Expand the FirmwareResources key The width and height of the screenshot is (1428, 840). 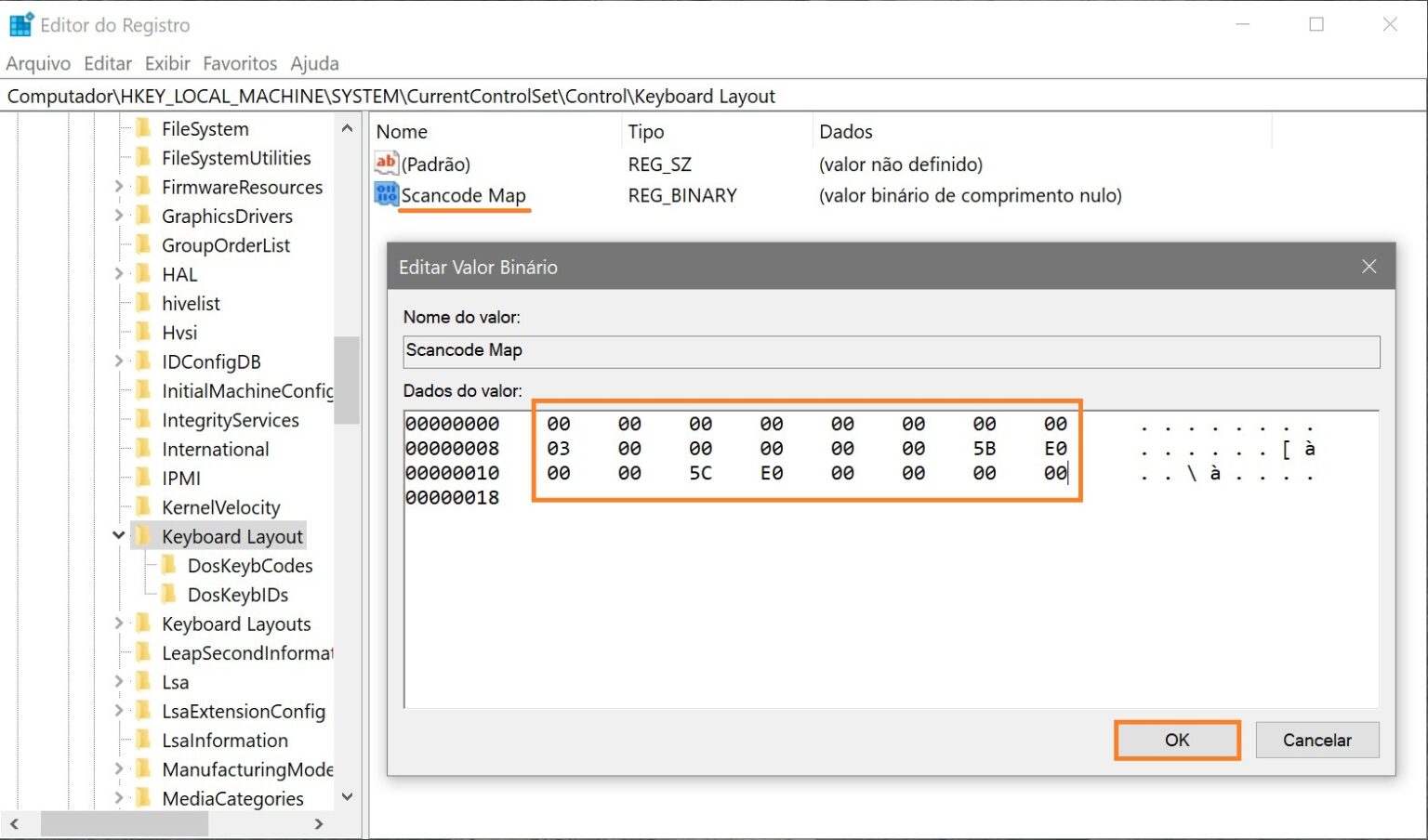point(119,187)
